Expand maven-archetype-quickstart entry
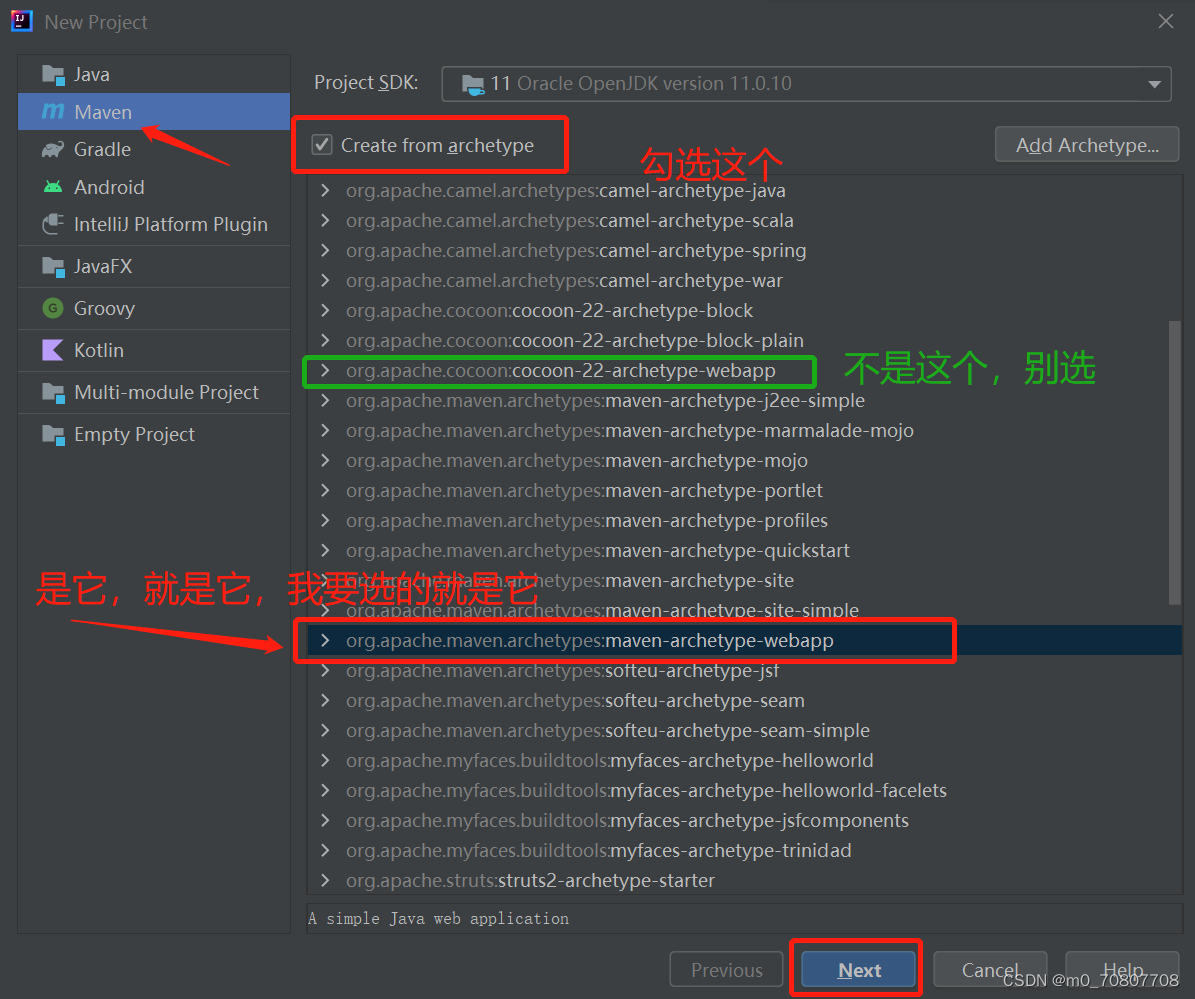The height and width of the screenshot is (999, 1195). click(x=325, y=550)
